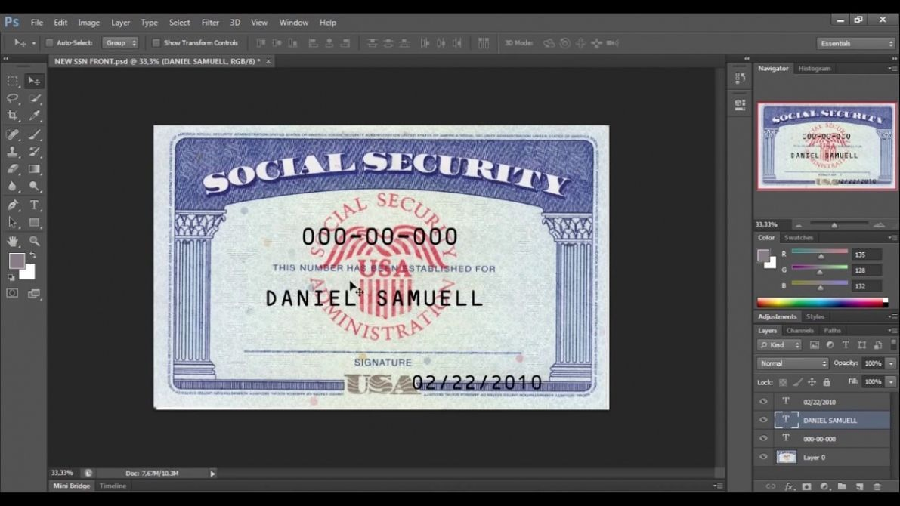
Task: Select the Clone Stamp tool
Action: click(13, 152)
